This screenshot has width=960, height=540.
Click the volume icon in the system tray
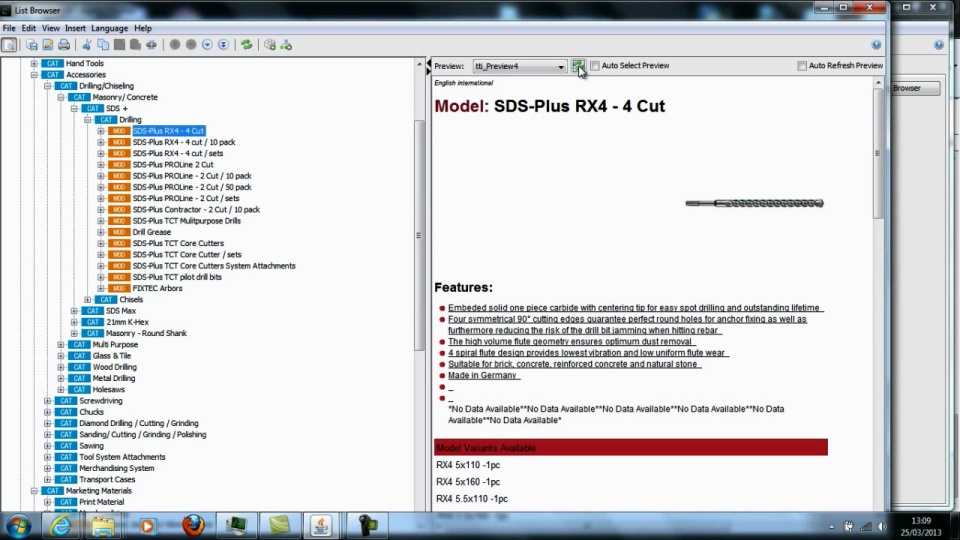click(x=882, y=527)
